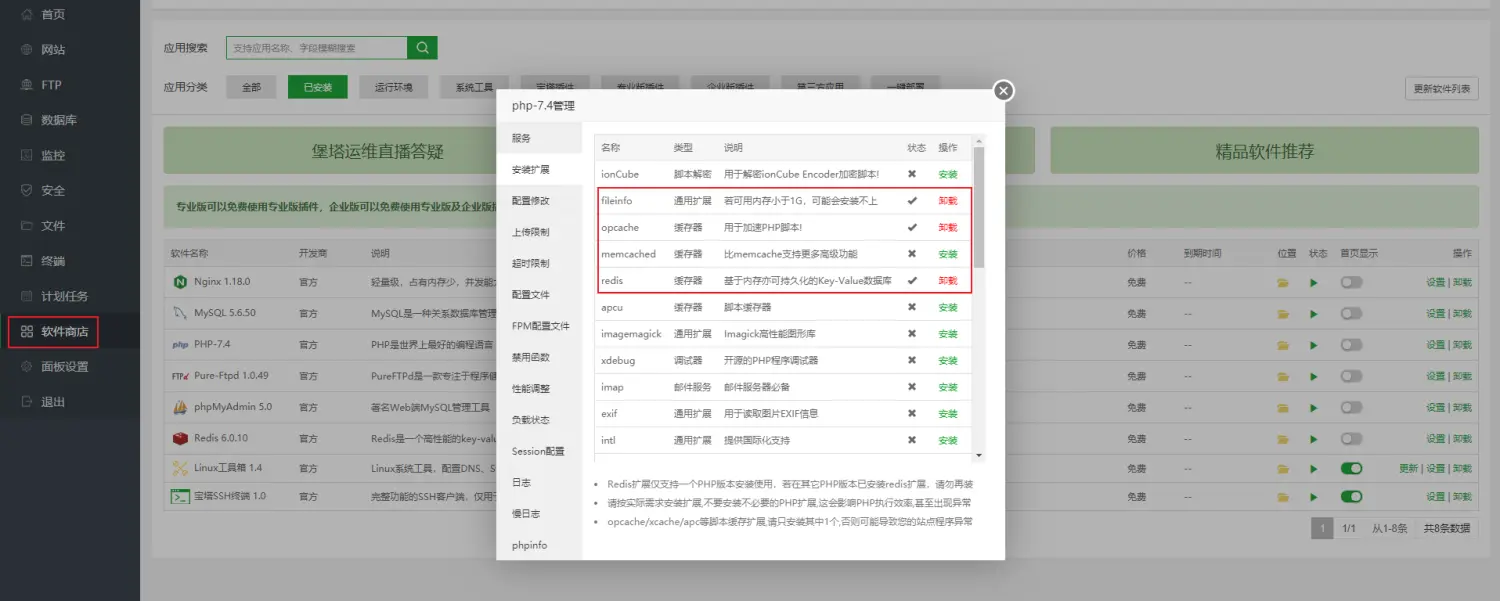This screenshot has height=601, width=1500.
Task: Filter by 已安装 category
Action: click(317, 87)
